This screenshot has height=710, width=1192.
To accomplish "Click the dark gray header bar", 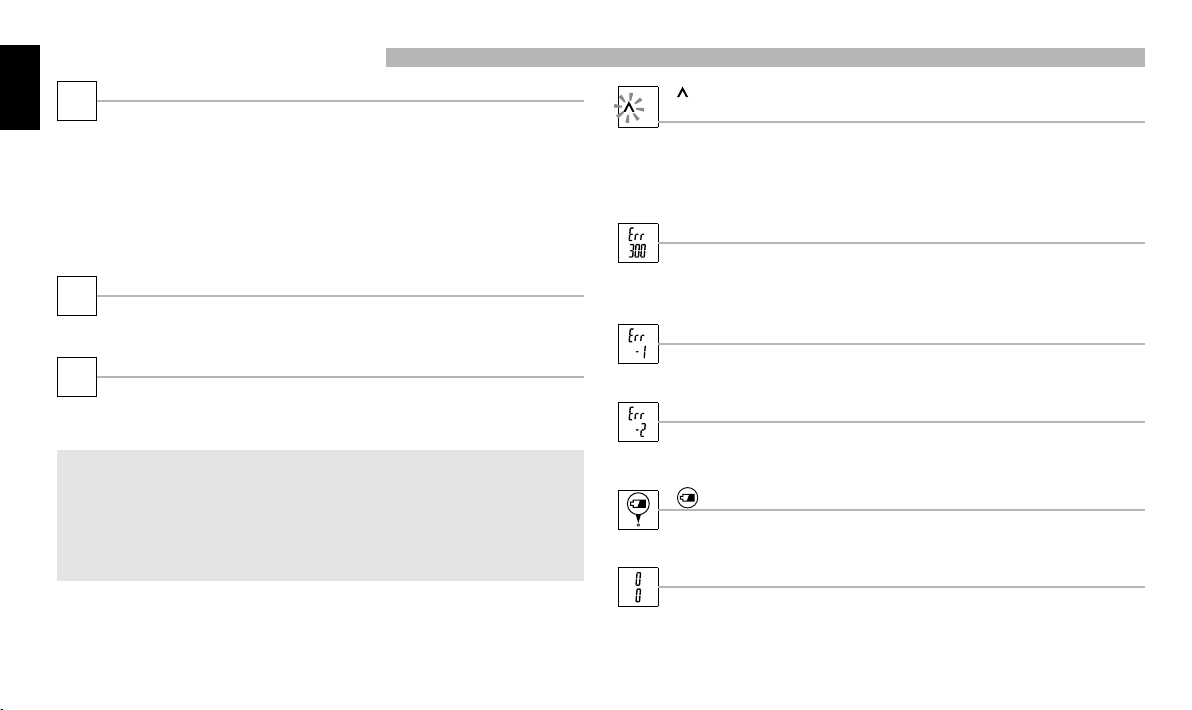I will click(x=765, y=58).
